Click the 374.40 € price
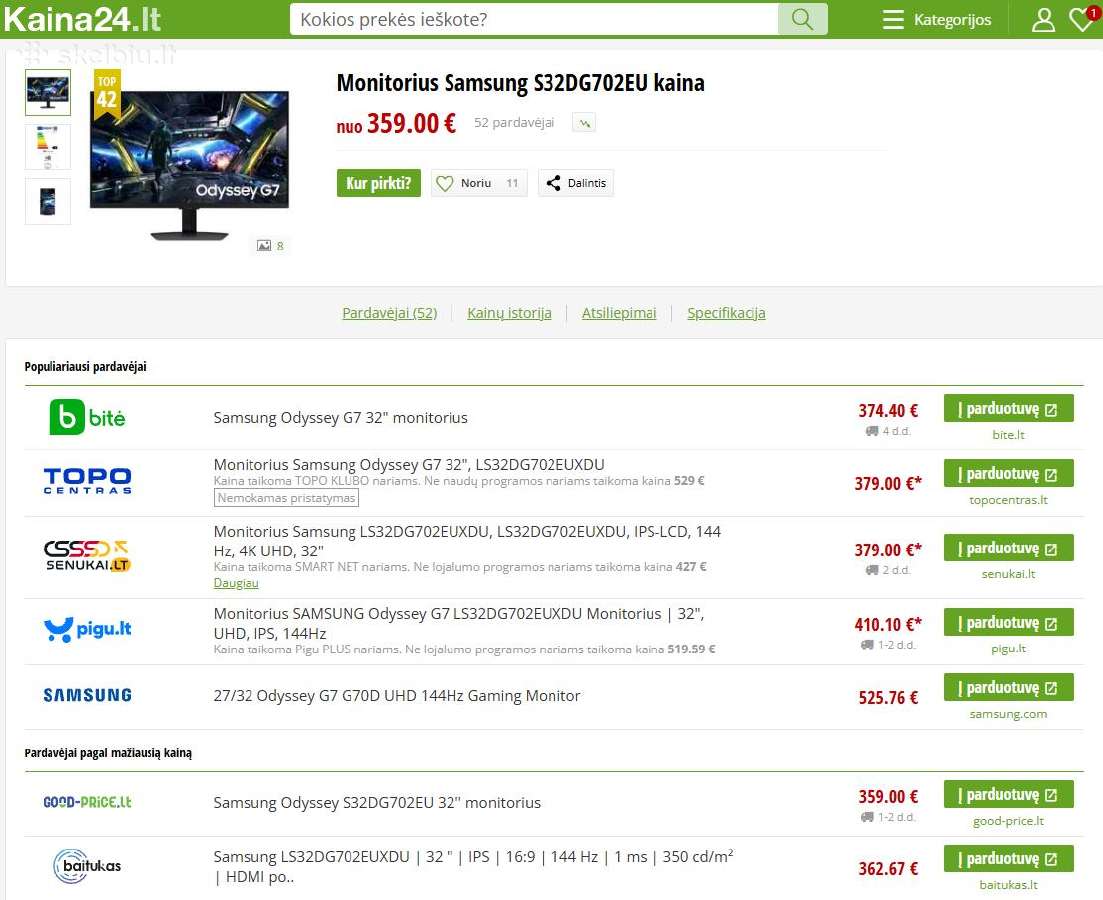This screenshot has height=900, width=1103. [888, 410]
